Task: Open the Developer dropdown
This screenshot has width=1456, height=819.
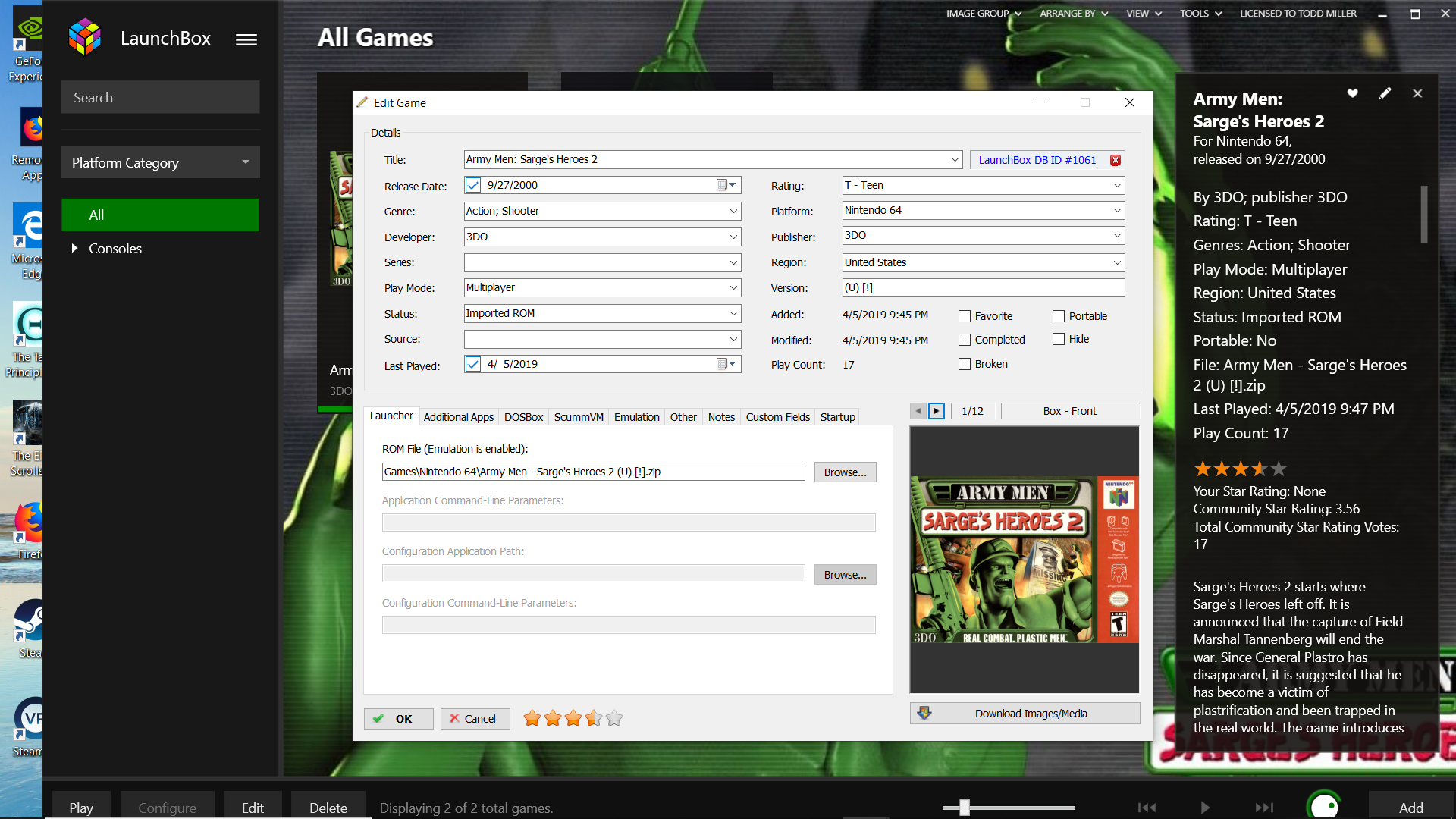Action: pyautogui.click(x=733, y=237)
